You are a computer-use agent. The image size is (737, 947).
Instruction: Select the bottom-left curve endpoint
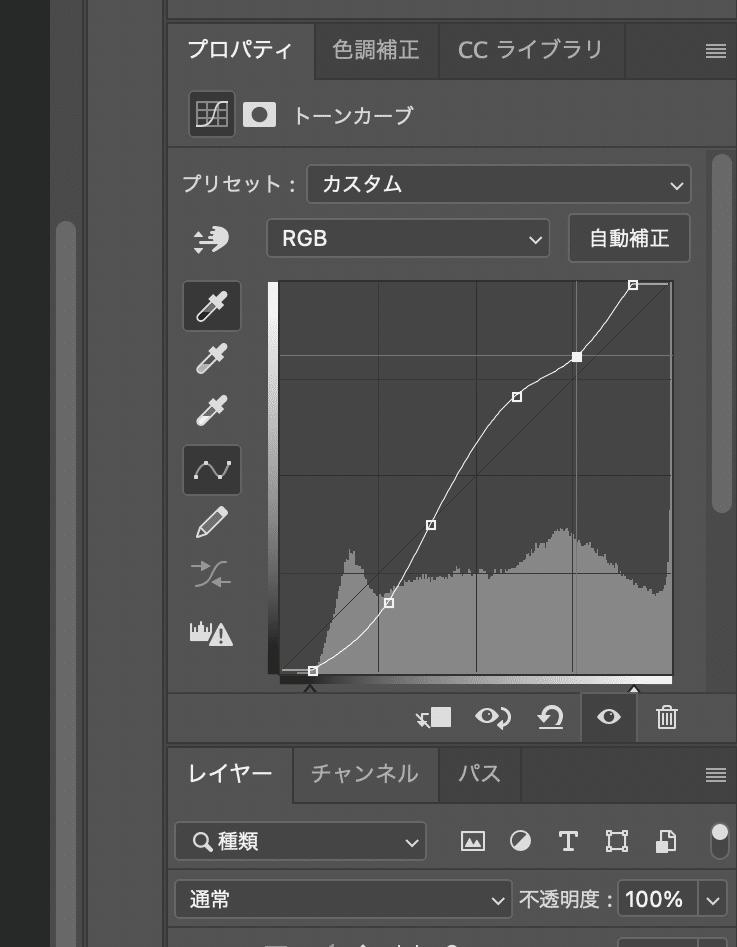[312, 671]
